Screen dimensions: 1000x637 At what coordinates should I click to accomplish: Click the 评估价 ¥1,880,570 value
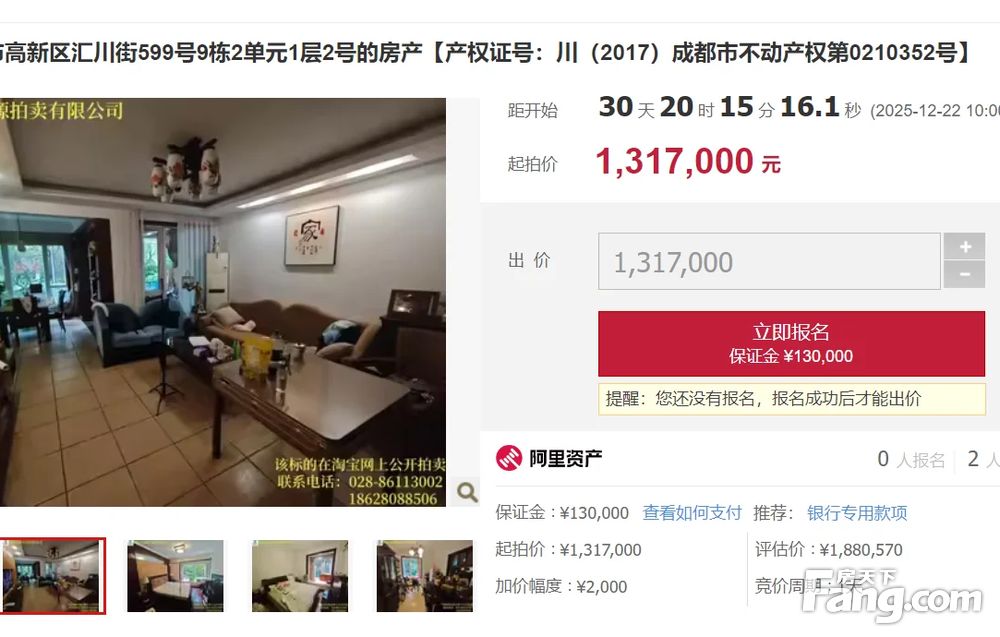pyautogui.click(x=828, y=550)
